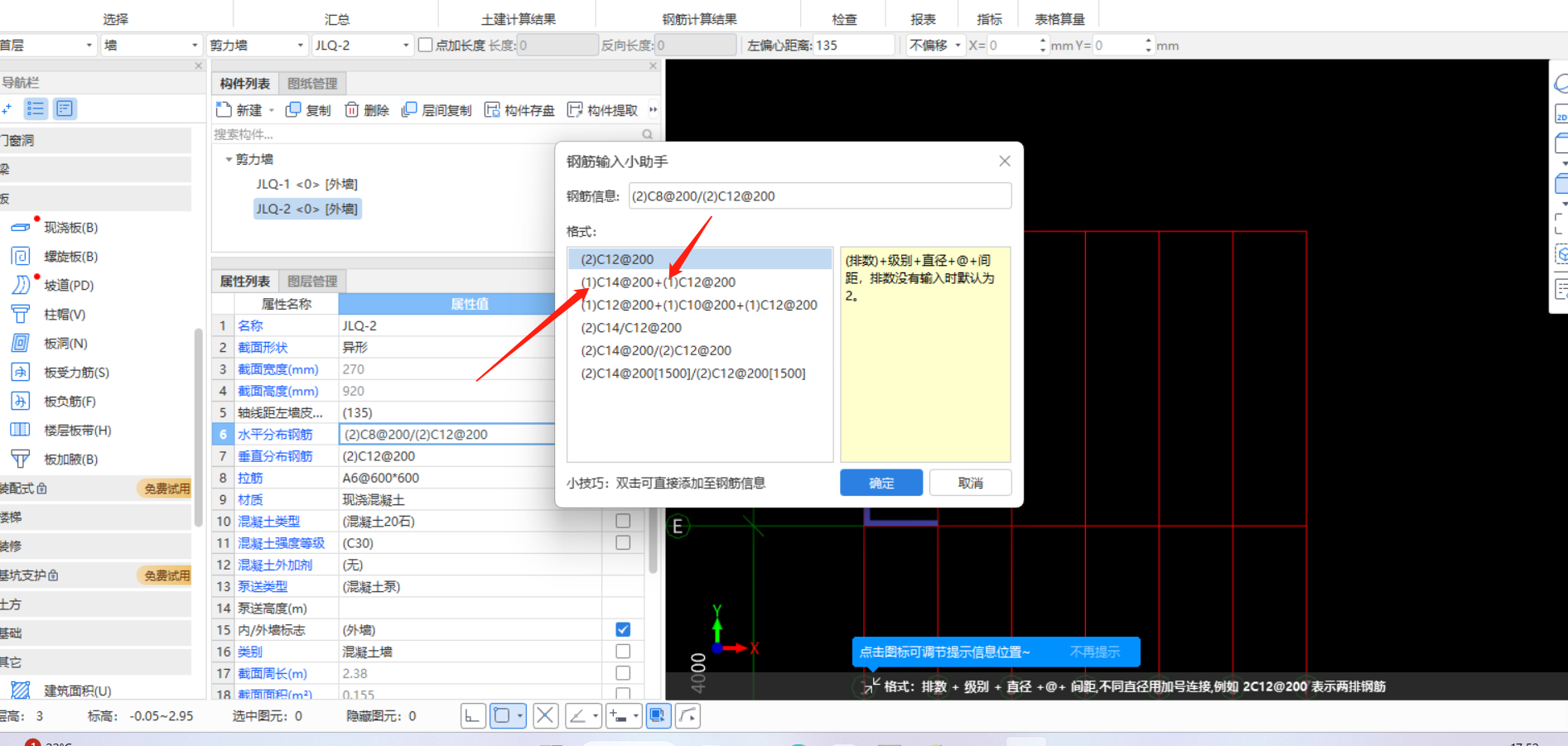Image resolution: width=1568 pixels, height=746 pixels.
Task: Select 楼层板带(H) slab strip icon
Action: pyautogui.click(x=20, y=430)
